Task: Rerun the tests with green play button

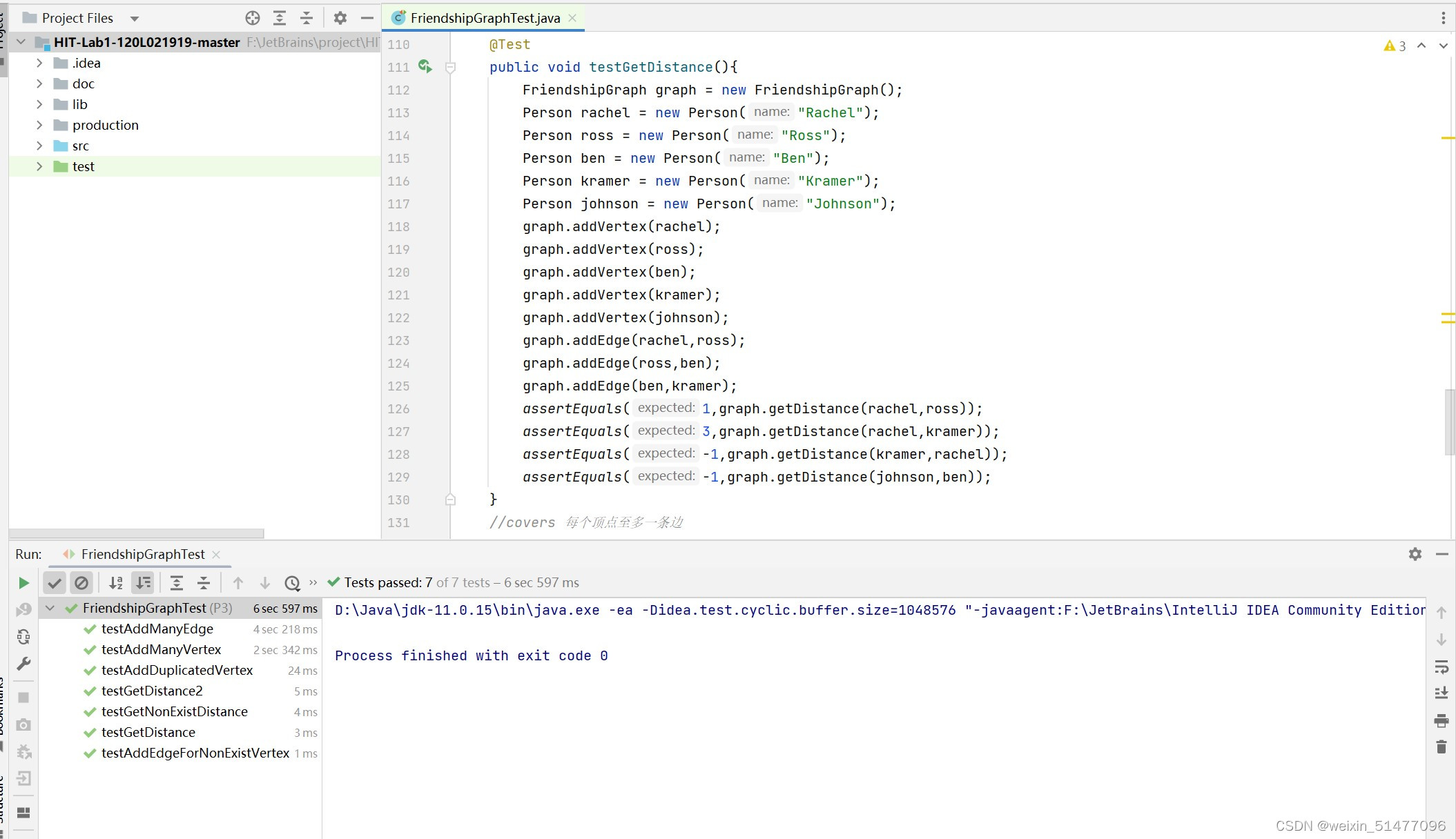Action: [x=23, y=583]
